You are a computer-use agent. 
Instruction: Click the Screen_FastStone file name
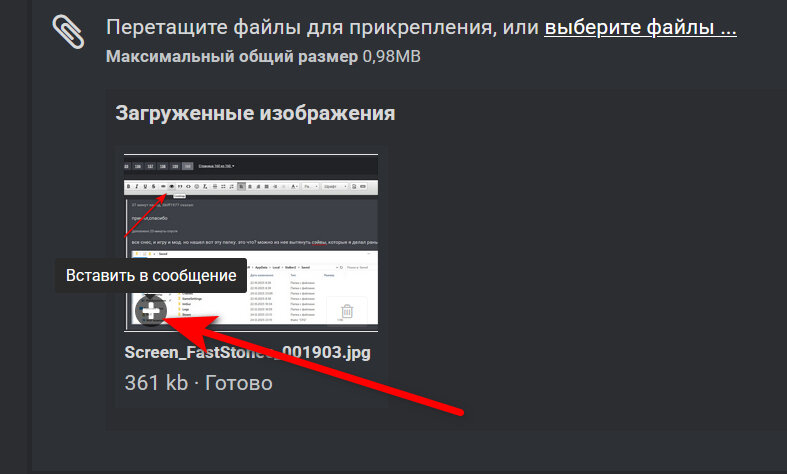coord(247,352)
